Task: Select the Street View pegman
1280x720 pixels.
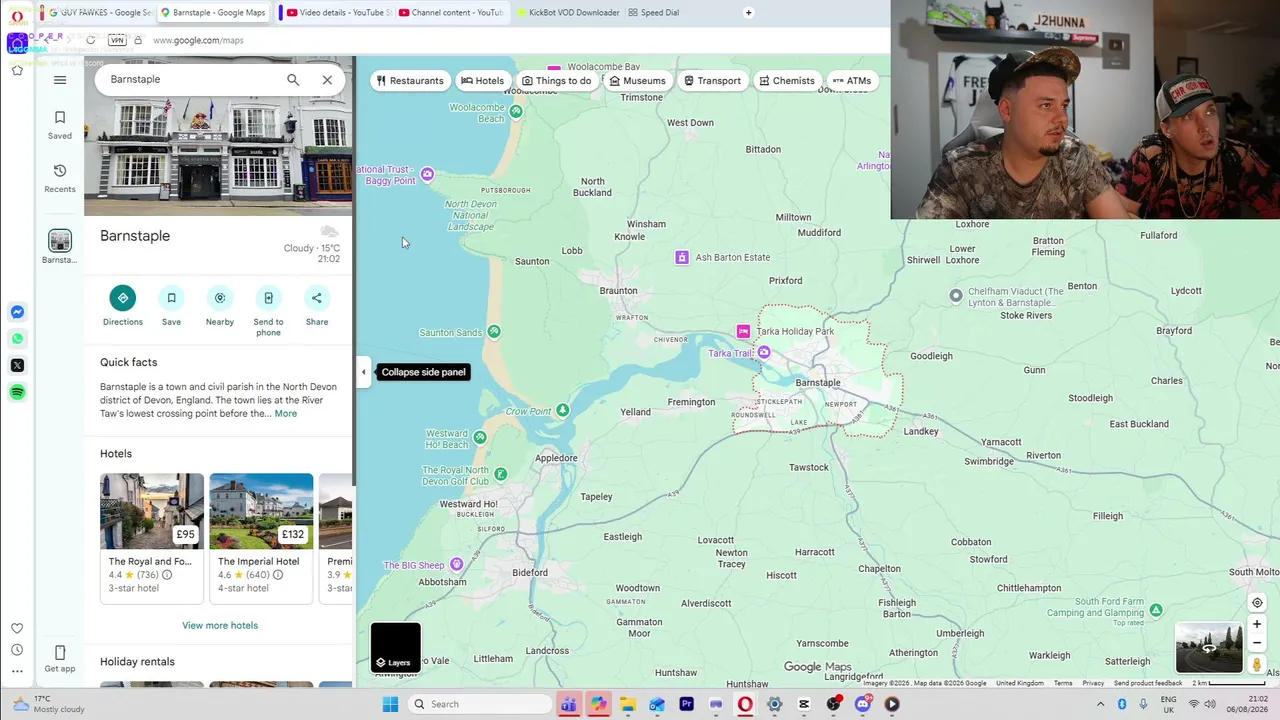Action: pos(1257,664)
